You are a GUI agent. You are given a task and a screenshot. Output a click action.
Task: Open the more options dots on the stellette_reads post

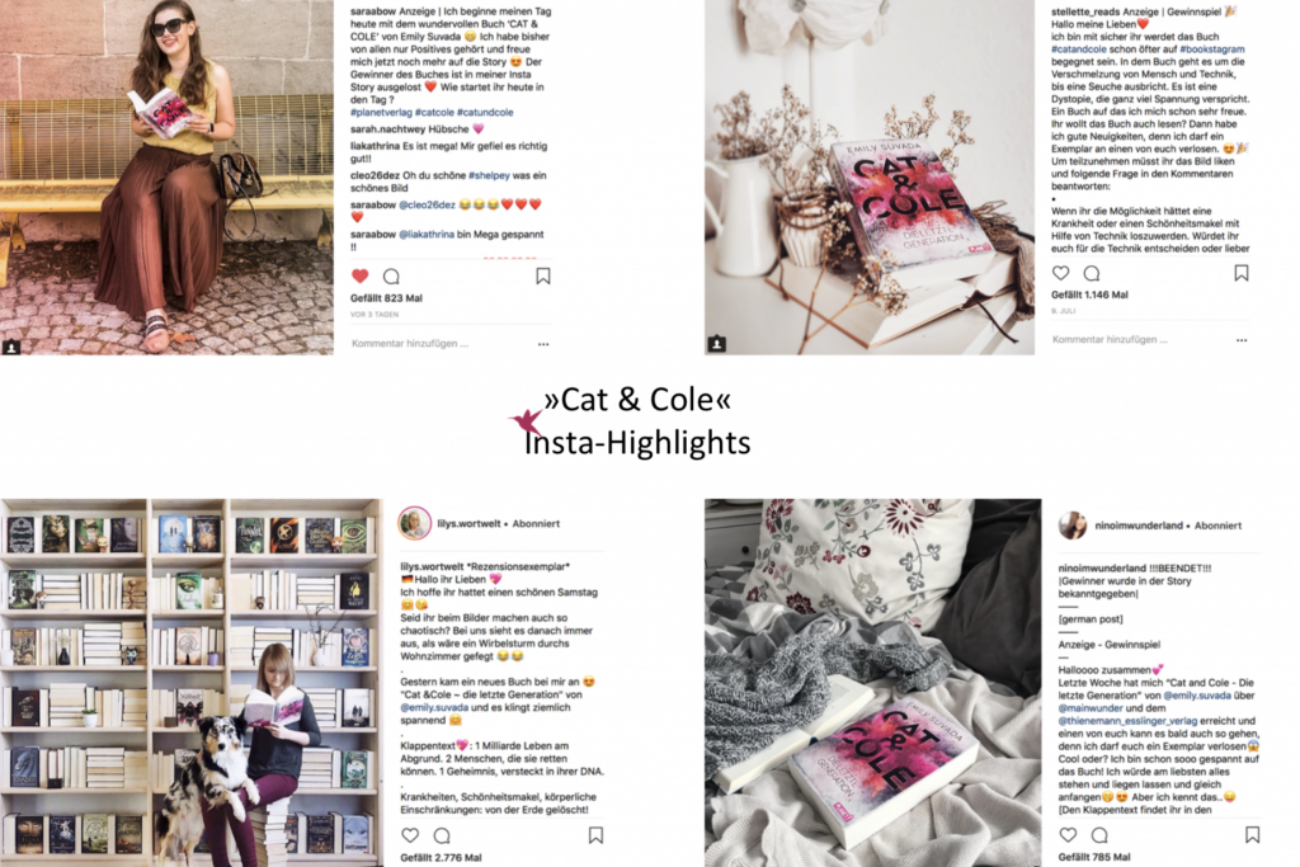[x=1241, y=340]
